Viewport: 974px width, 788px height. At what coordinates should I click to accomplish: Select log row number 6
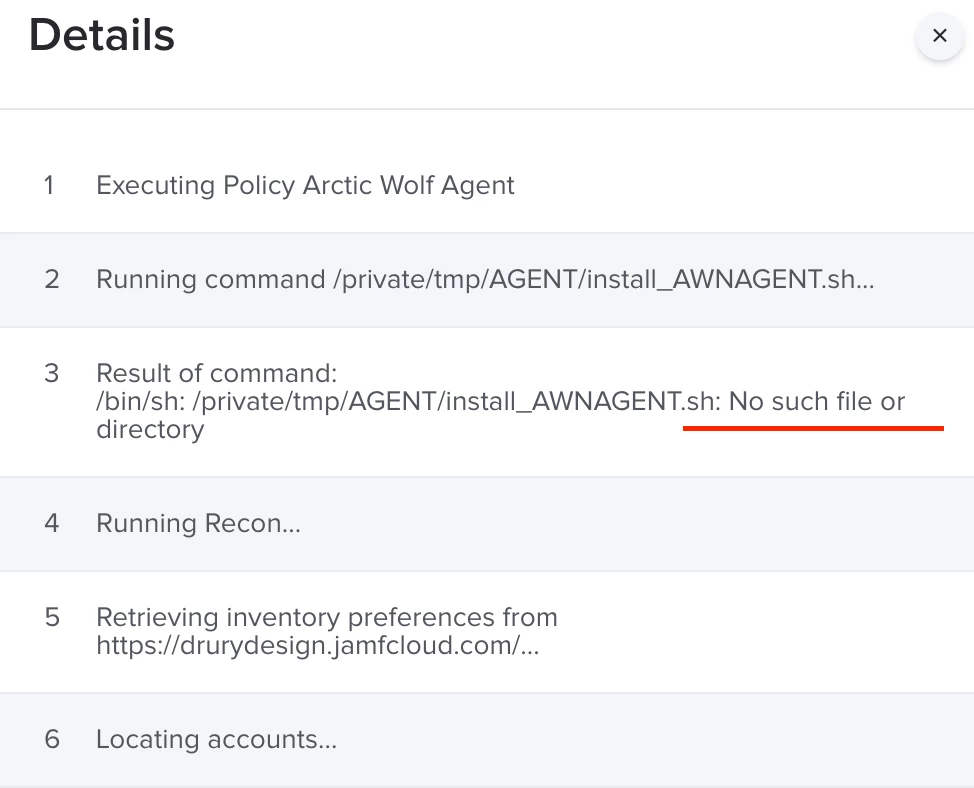52,739
